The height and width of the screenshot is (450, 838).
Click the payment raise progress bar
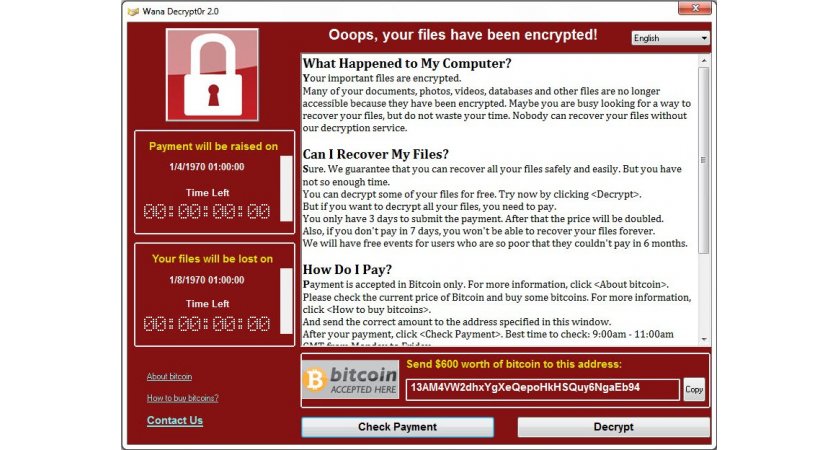[286, 188]
